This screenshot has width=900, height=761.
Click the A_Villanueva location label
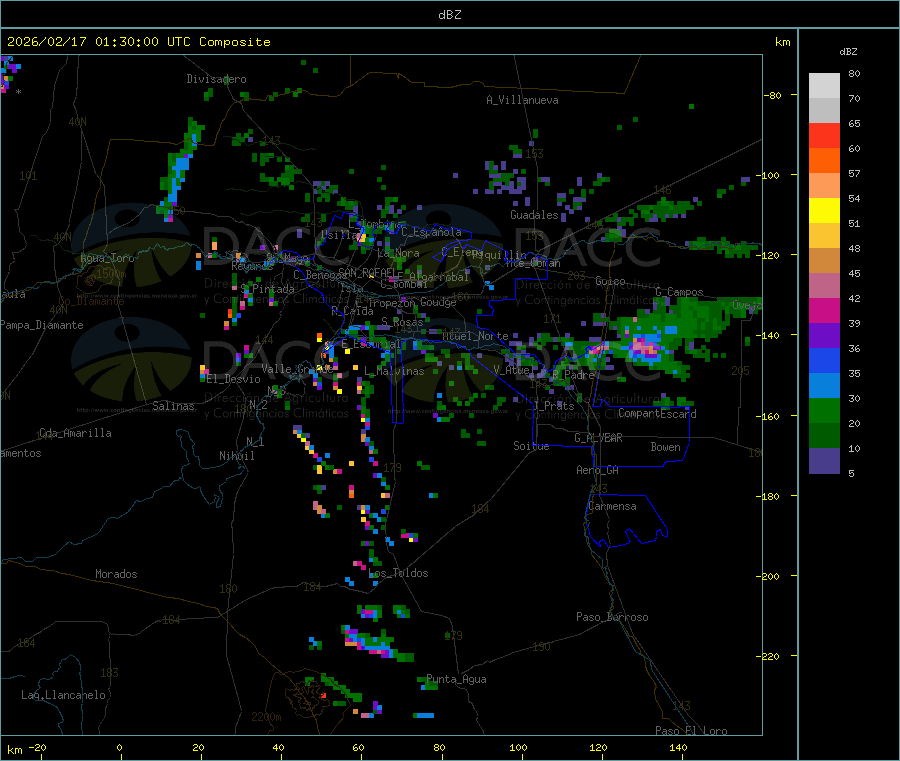click(522, 100)
